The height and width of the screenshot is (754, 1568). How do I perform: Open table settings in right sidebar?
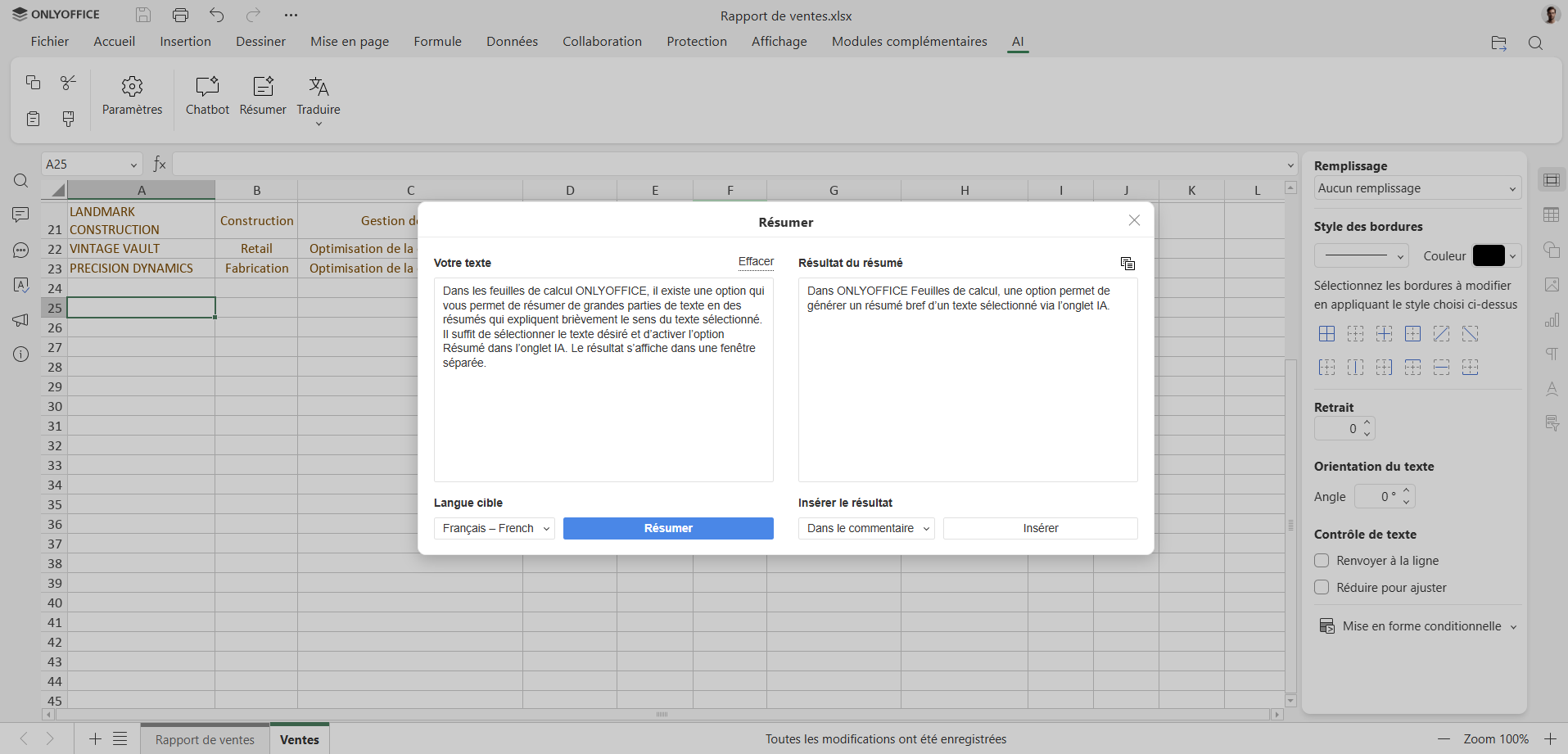pyautogui.click(x=1552, y=214)
